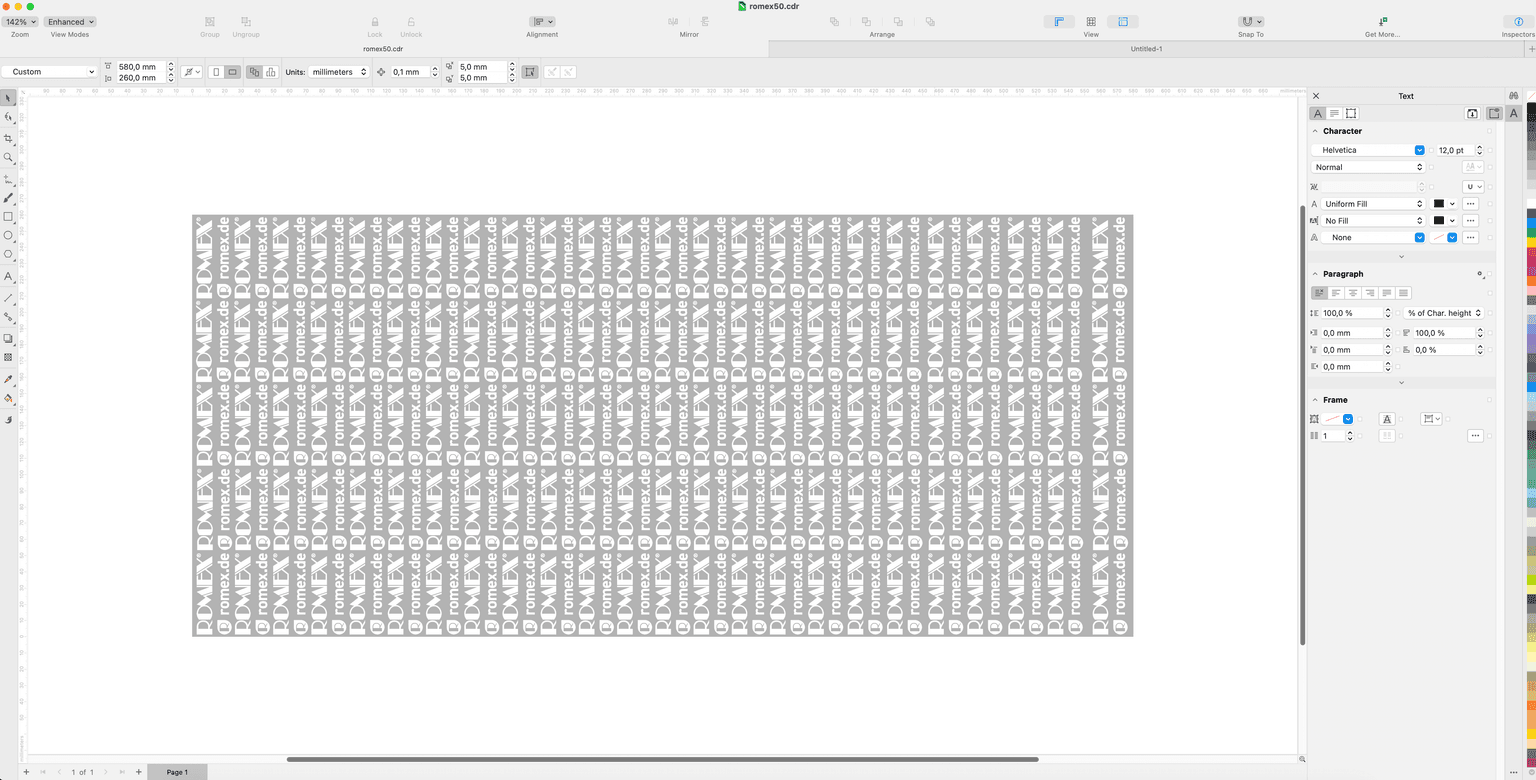The width and height of the screenshot is (1536, 780).
Task: Toggle Treat All Objects as Filled
Action: tap(530, 72)
